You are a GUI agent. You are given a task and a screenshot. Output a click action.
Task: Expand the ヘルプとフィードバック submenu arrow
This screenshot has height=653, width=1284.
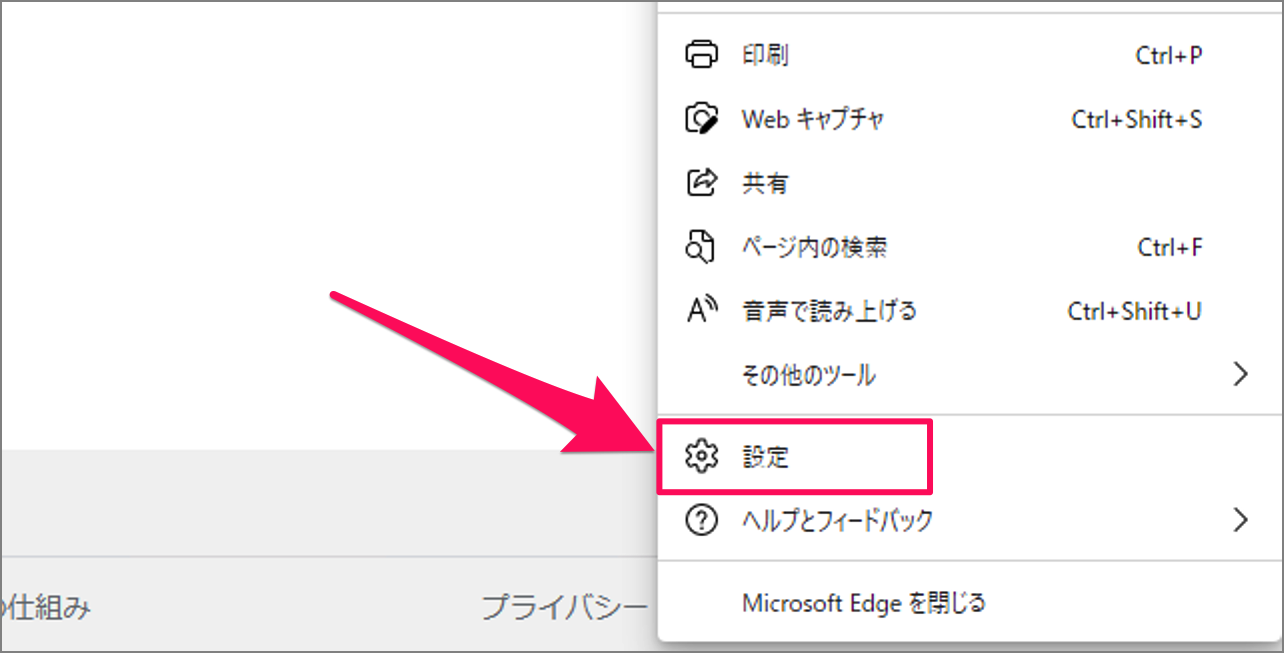(x=1240, y=520)
